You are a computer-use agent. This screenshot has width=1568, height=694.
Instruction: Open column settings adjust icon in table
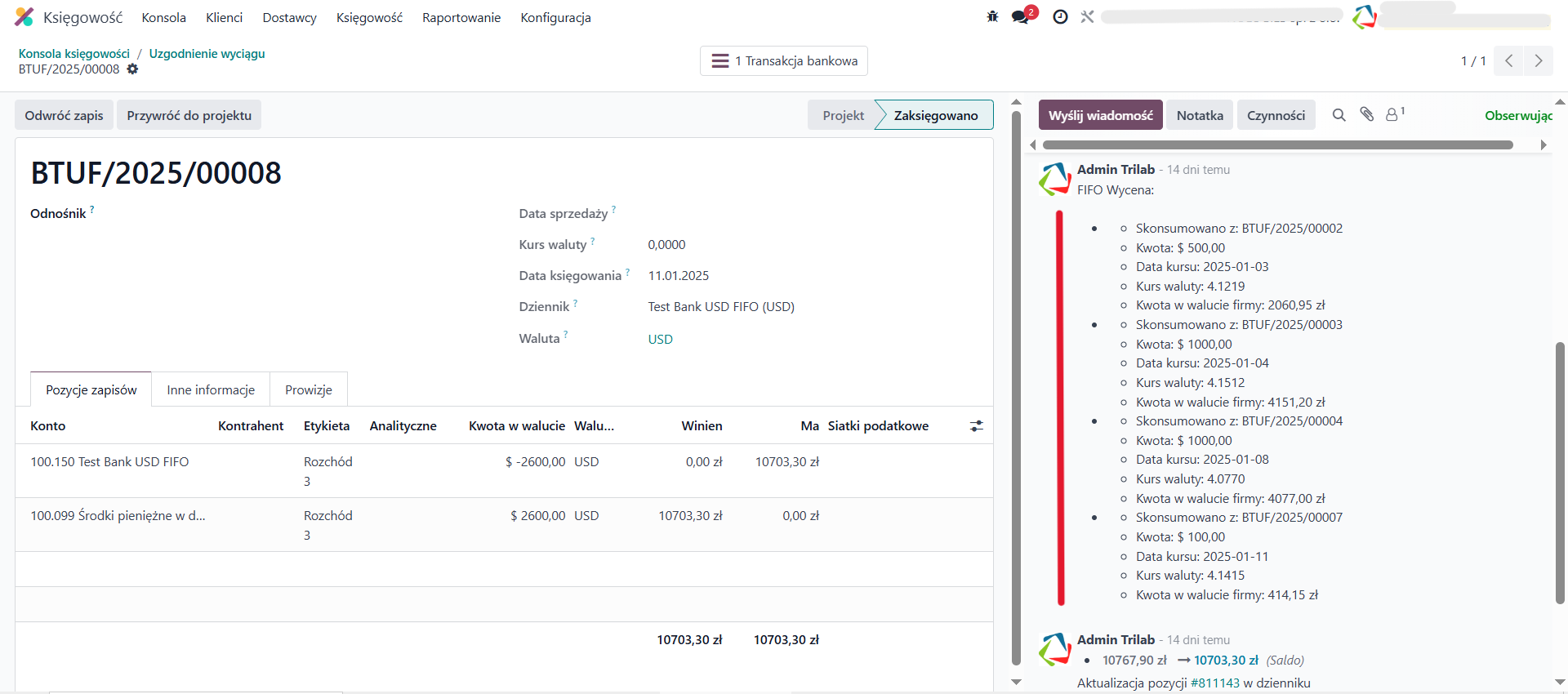point(976,426)
